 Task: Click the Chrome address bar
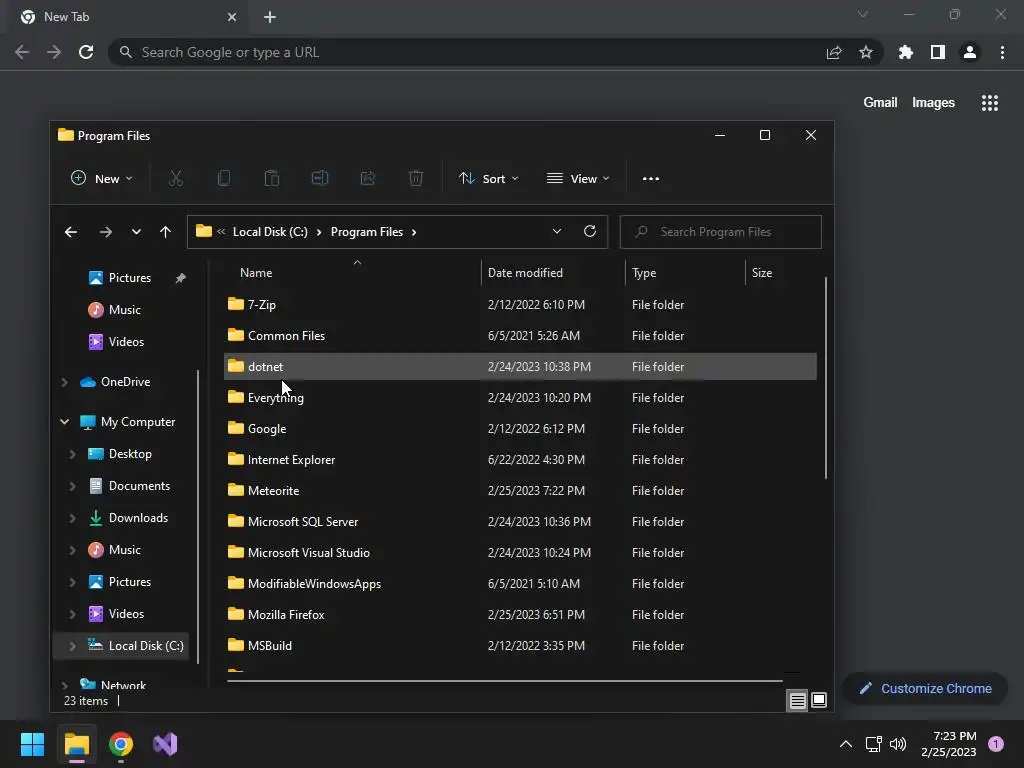click(464, 52)
